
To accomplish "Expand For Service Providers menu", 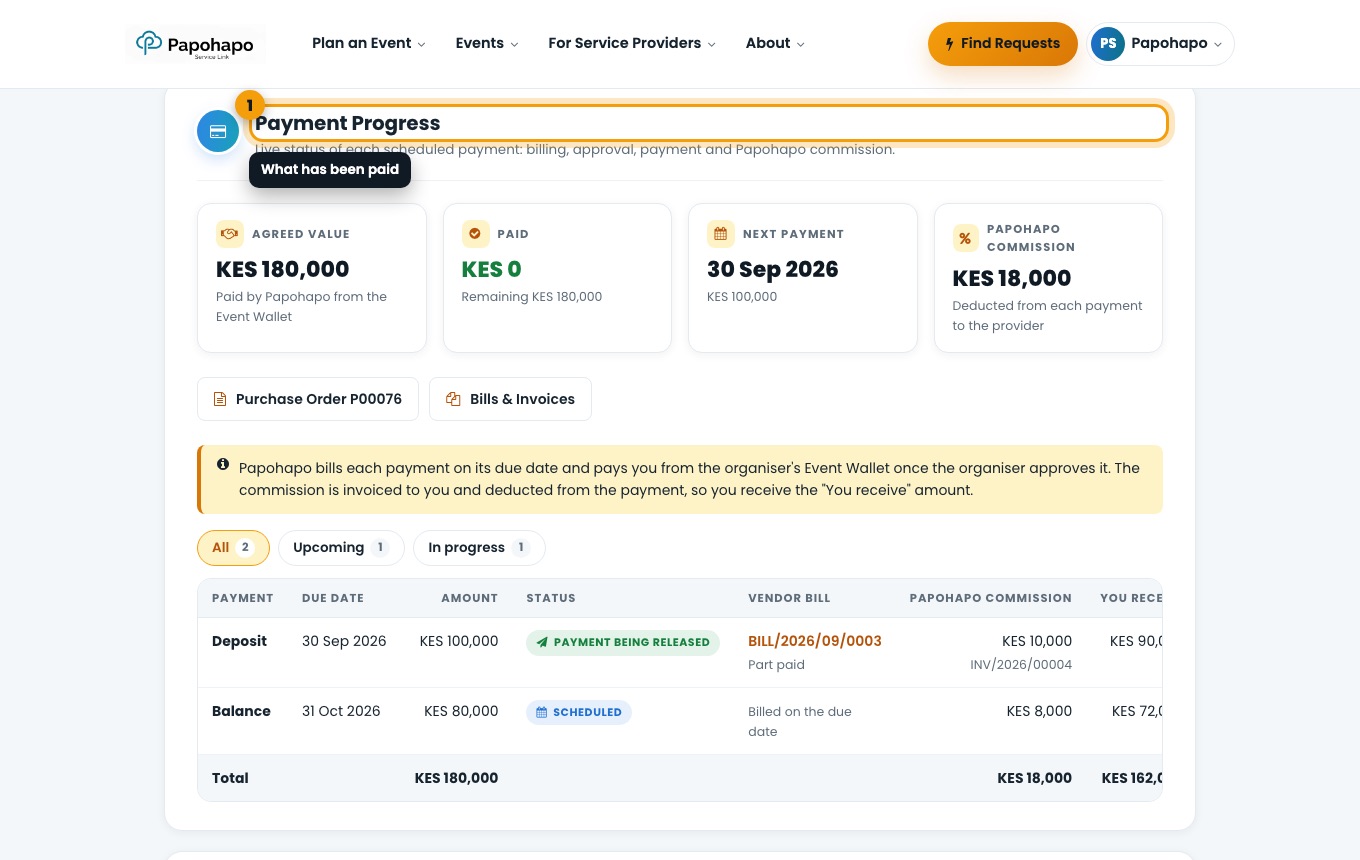I will click(x=632, y=43).
